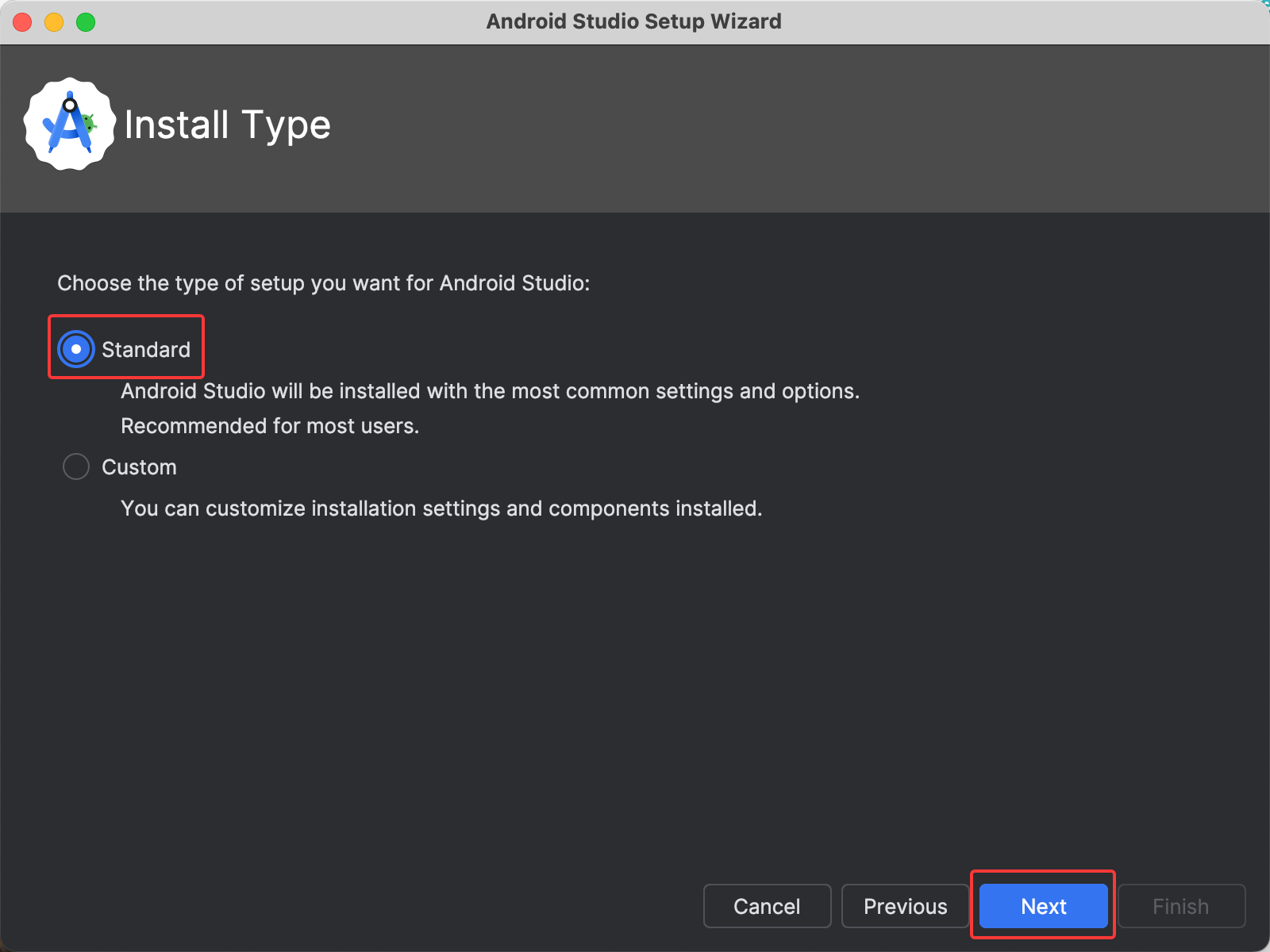Click the Install Type heading

[227, 125]
